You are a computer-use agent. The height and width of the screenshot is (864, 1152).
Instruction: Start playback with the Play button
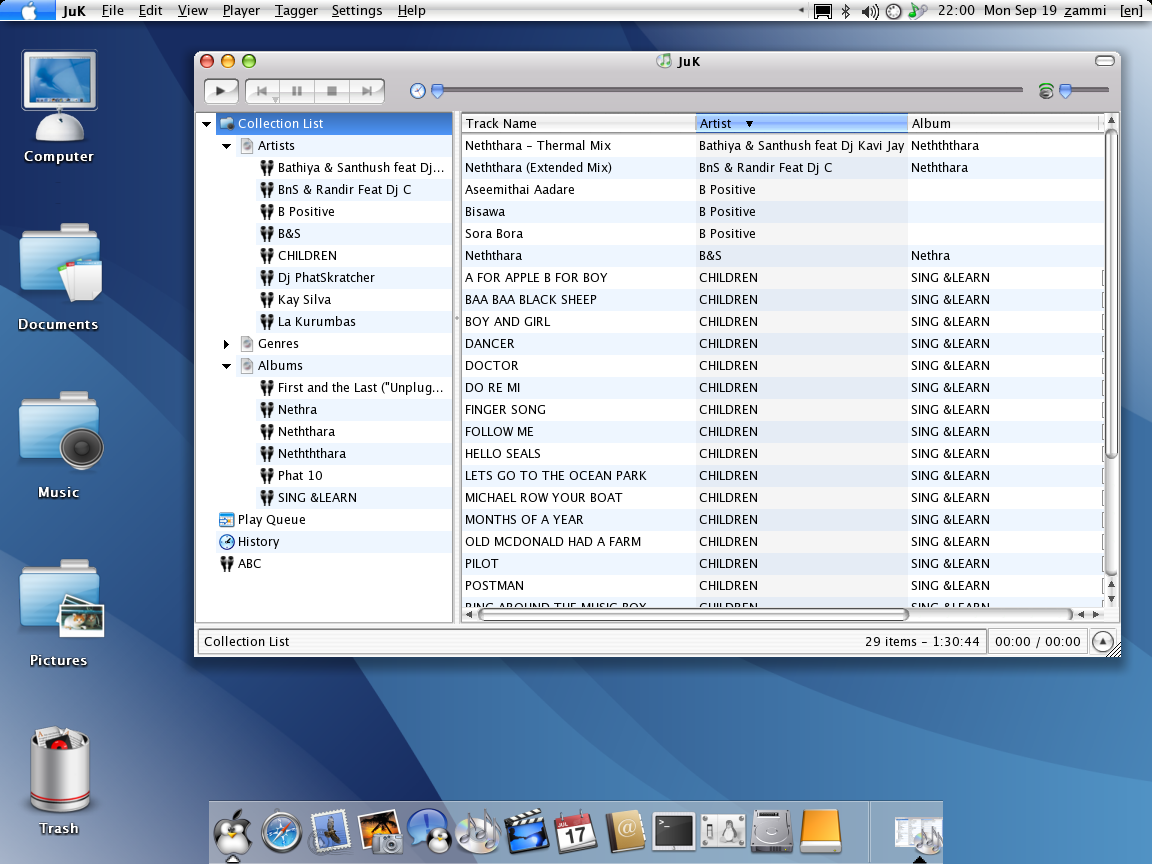220,91
